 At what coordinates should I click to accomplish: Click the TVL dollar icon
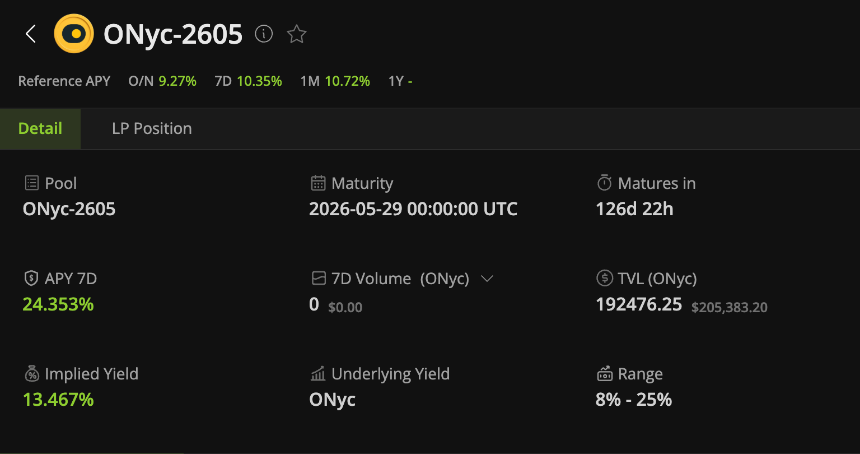pos(604,278)
